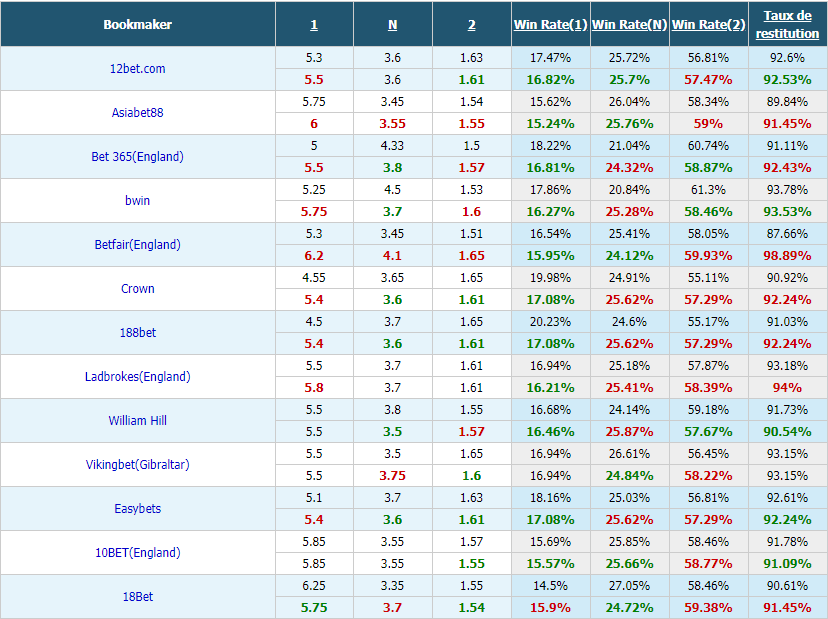Select 18Bet's 6.25 opening odds

point(314,586)
